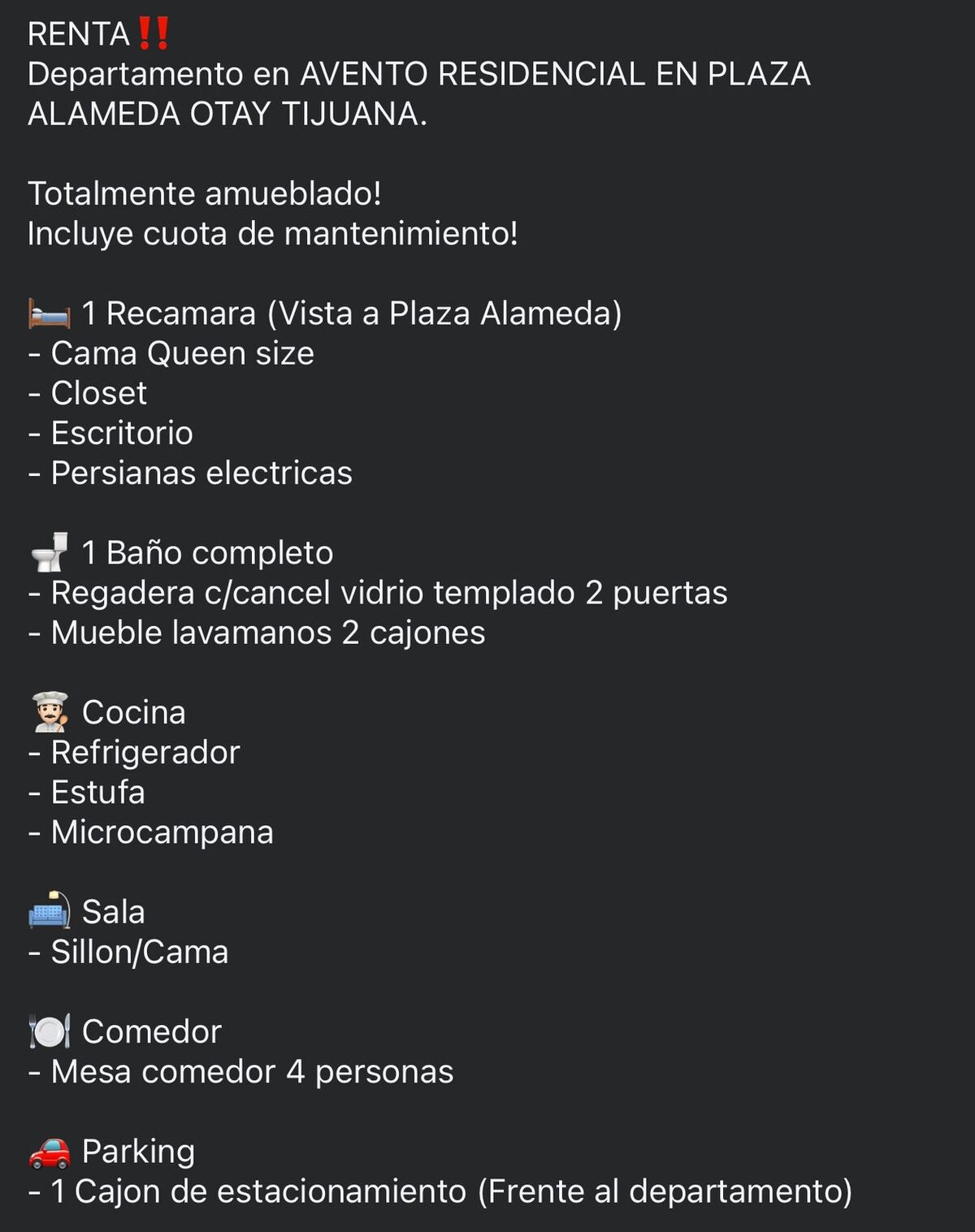Click the red double exclamation emoji
This screenshot has height=1232, width=975.
coord(153,34)
